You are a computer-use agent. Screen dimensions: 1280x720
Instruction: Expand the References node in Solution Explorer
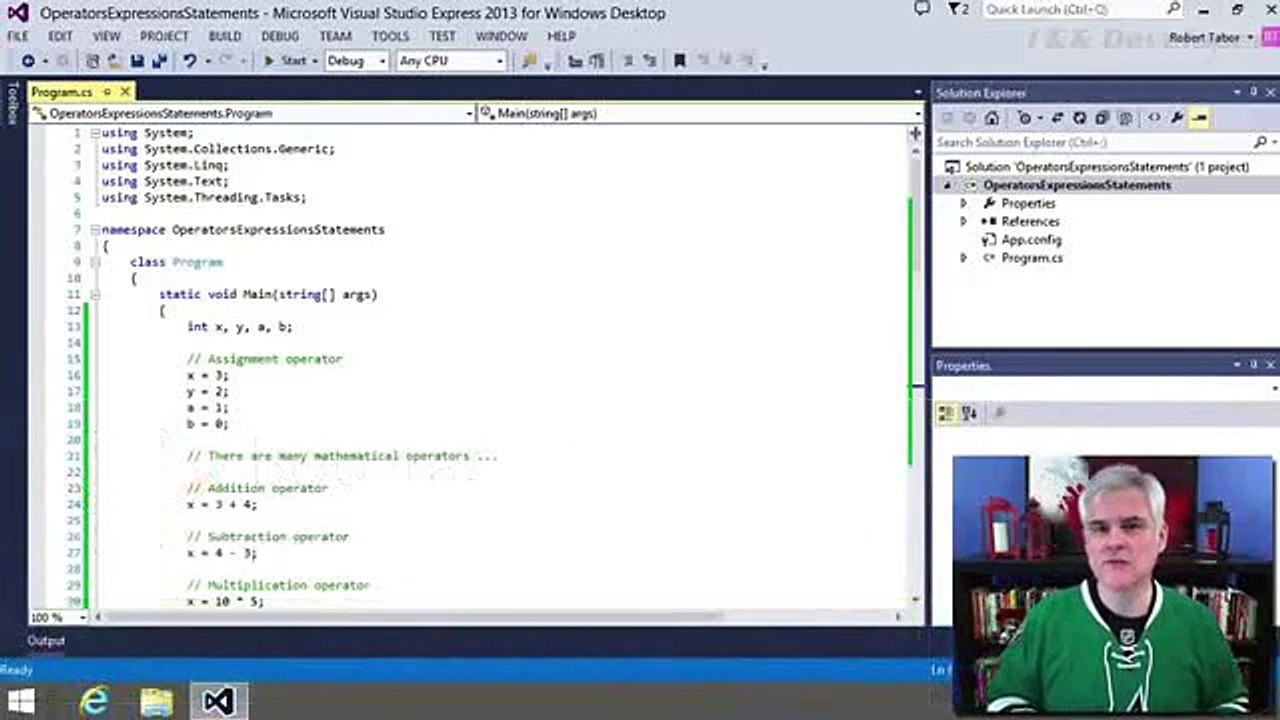(x=963, y=222)
